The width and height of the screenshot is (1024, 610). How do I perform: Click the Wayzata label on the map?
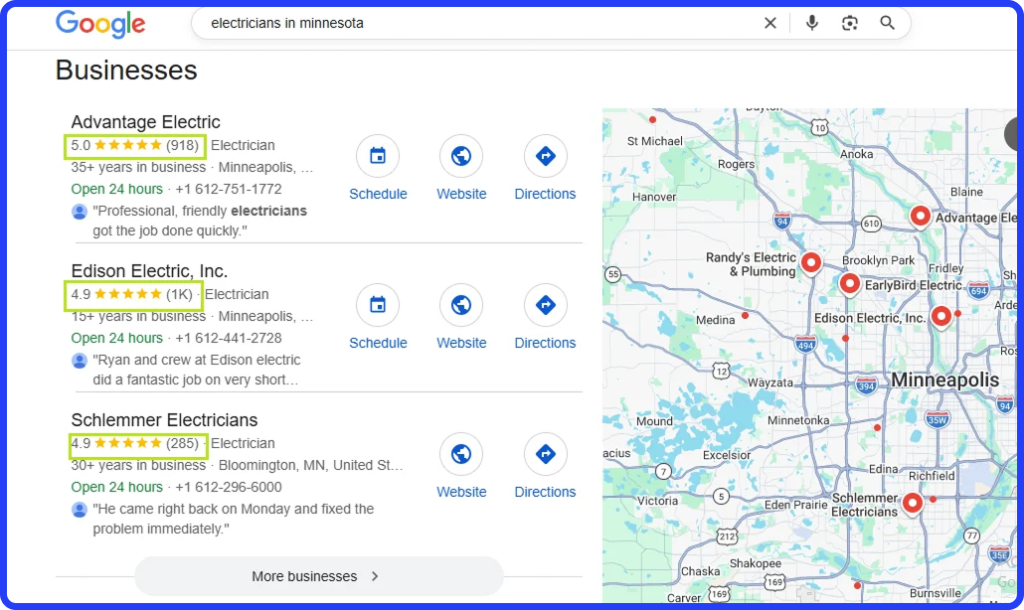click(x=770, y=383)
